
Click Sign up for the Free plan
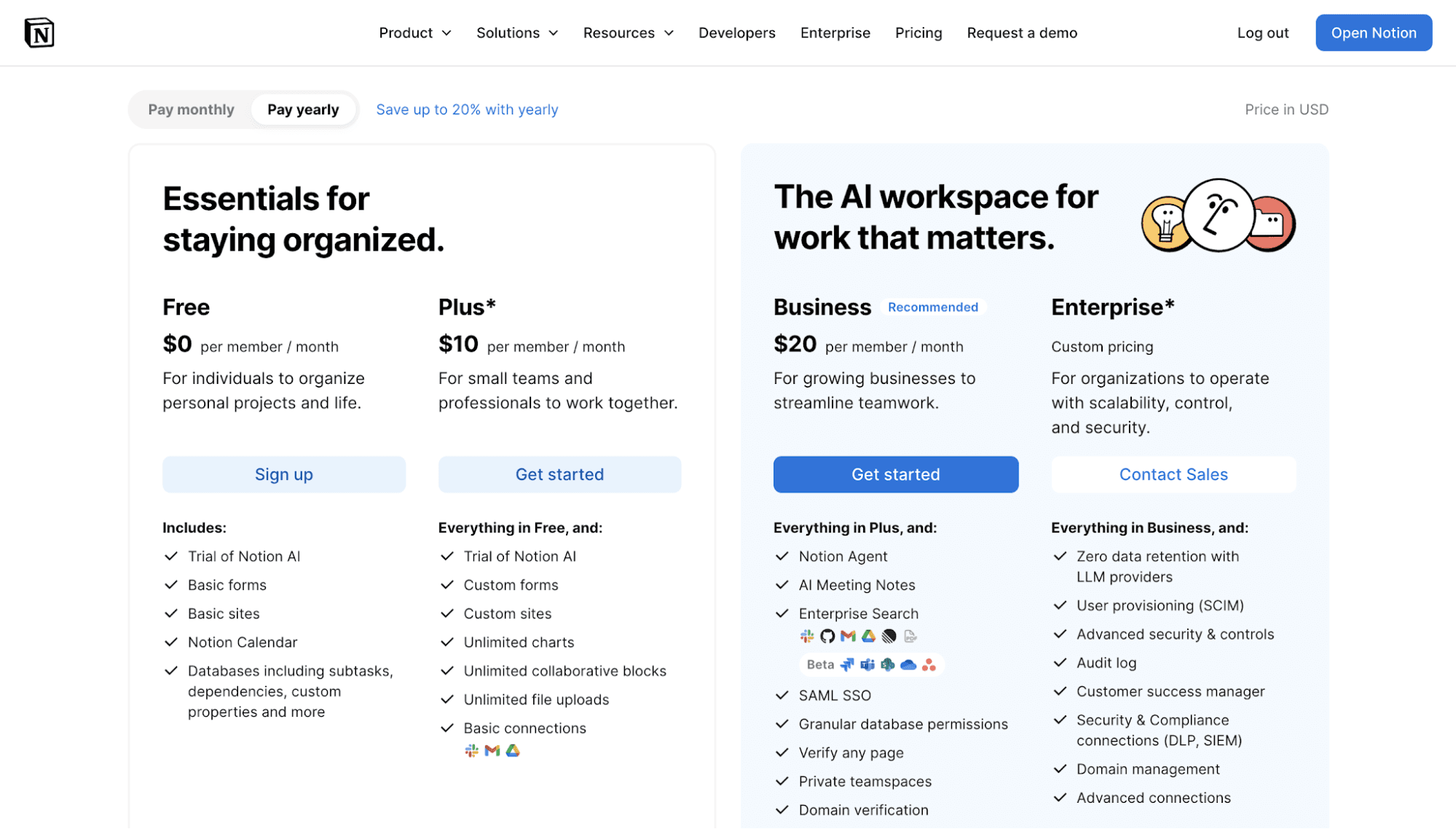284,475
